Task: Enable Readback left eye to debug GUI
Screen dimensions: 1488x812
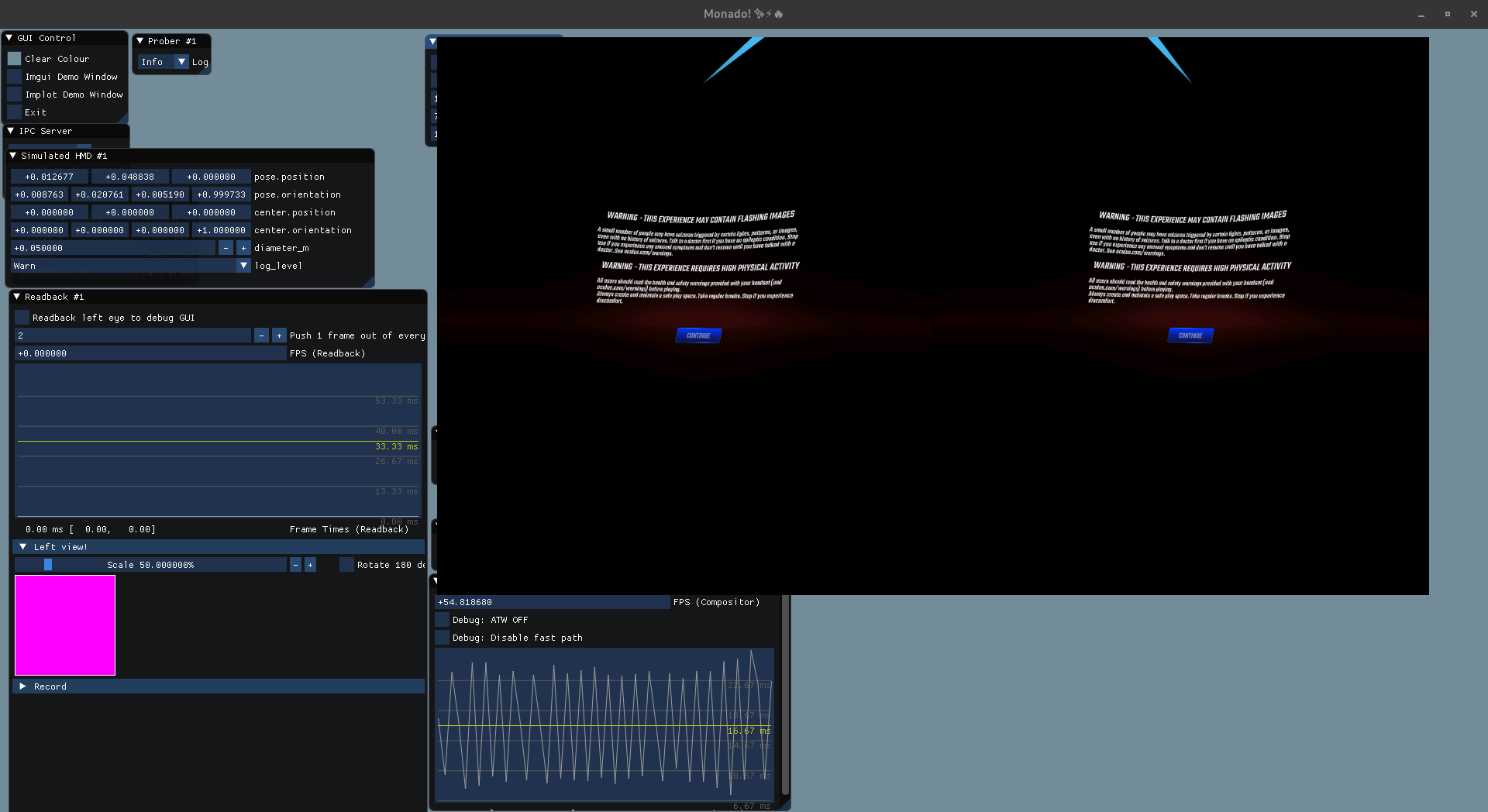Action: [x=22, y=318]
